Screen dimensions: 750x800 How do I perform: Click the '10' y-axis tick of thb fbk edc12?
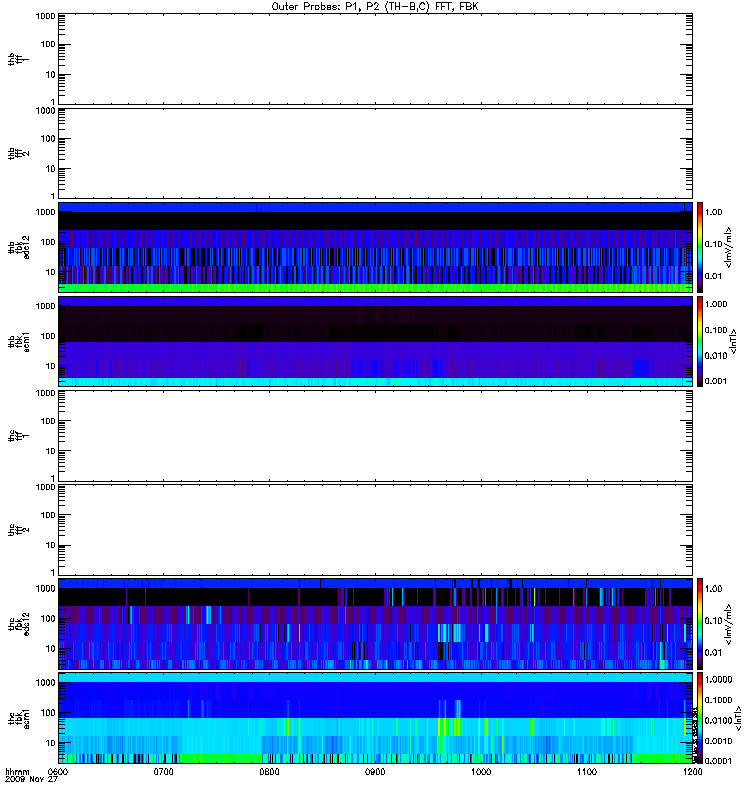click(x=51, y=272)
